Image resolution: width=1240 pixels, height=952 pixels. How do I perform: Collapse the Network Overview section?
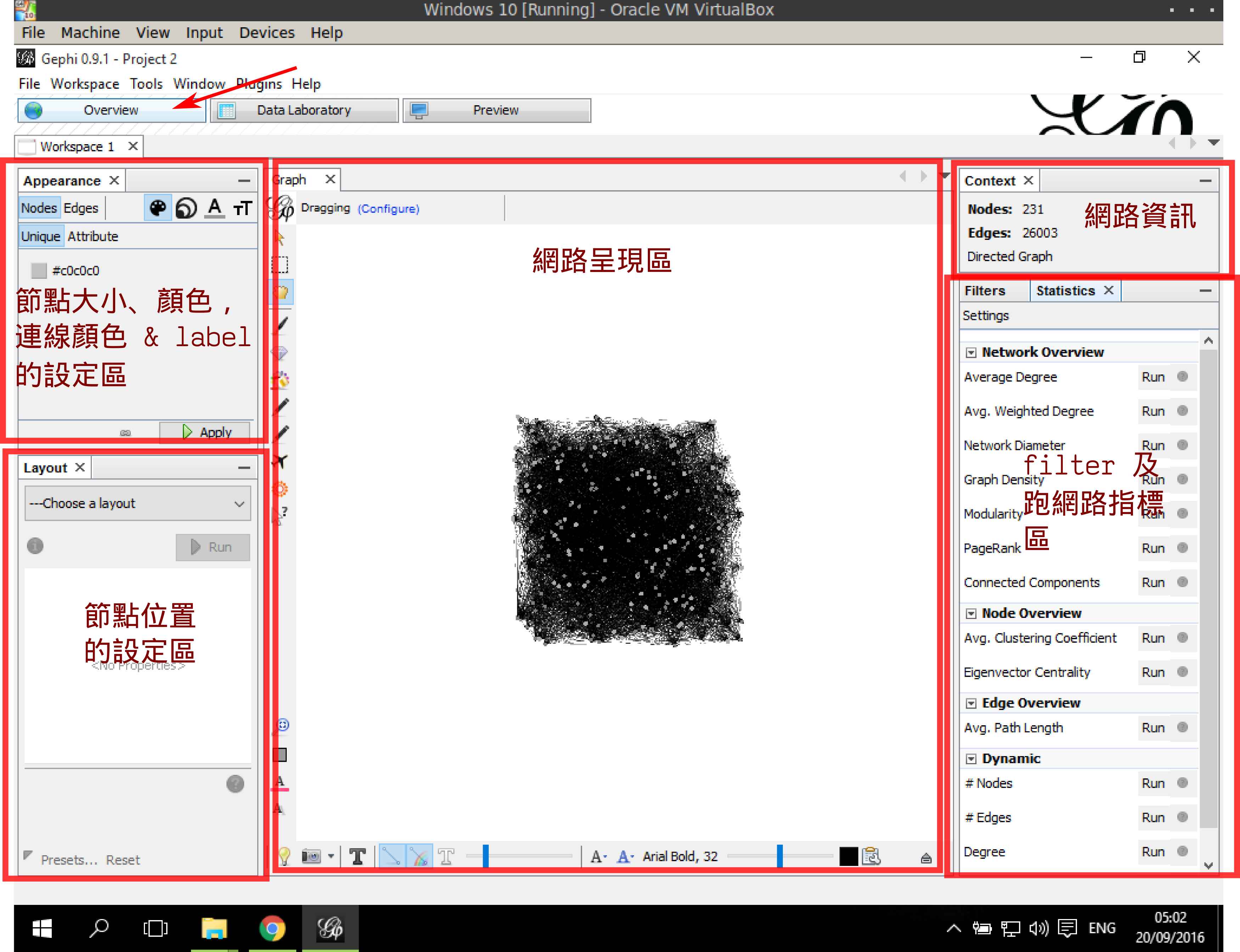[x=971, y=353]
